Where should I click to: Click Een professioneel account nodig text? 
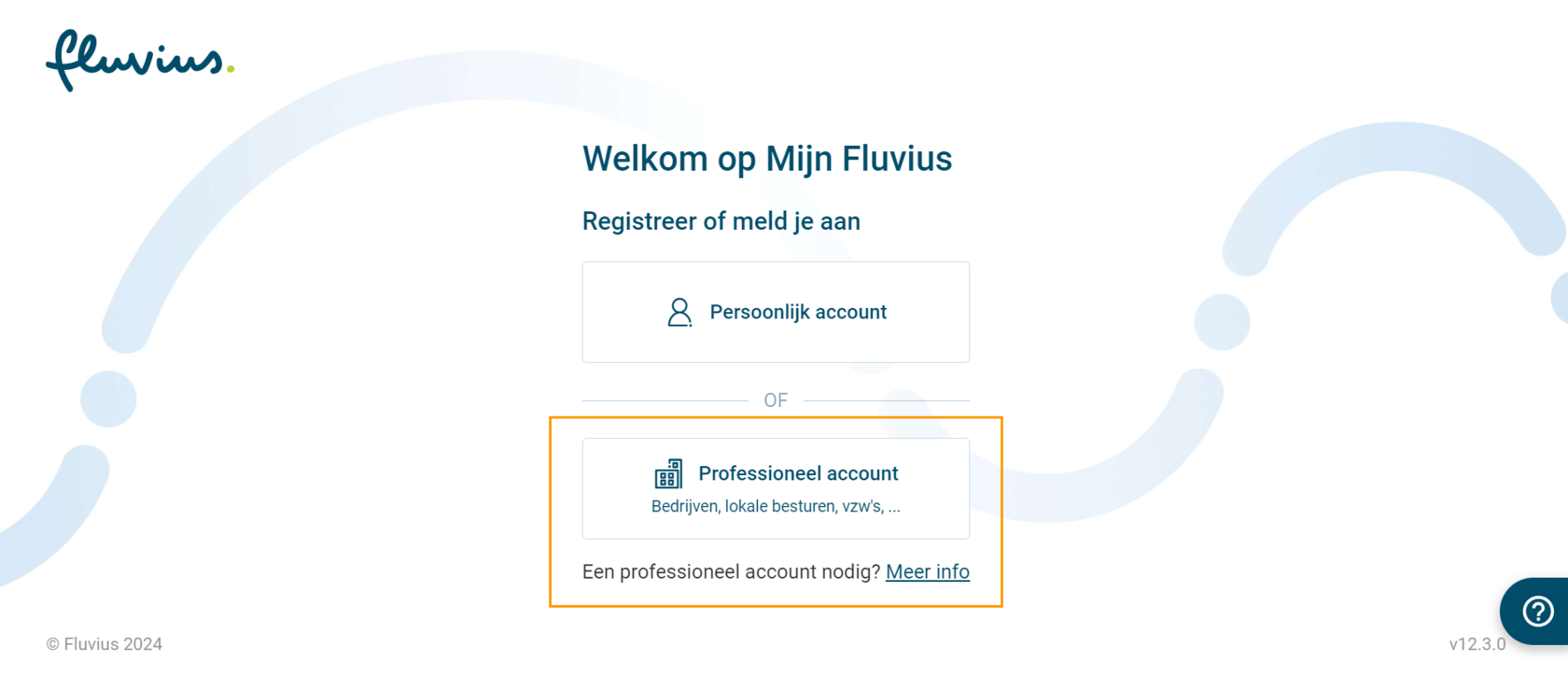pos(731,571)
